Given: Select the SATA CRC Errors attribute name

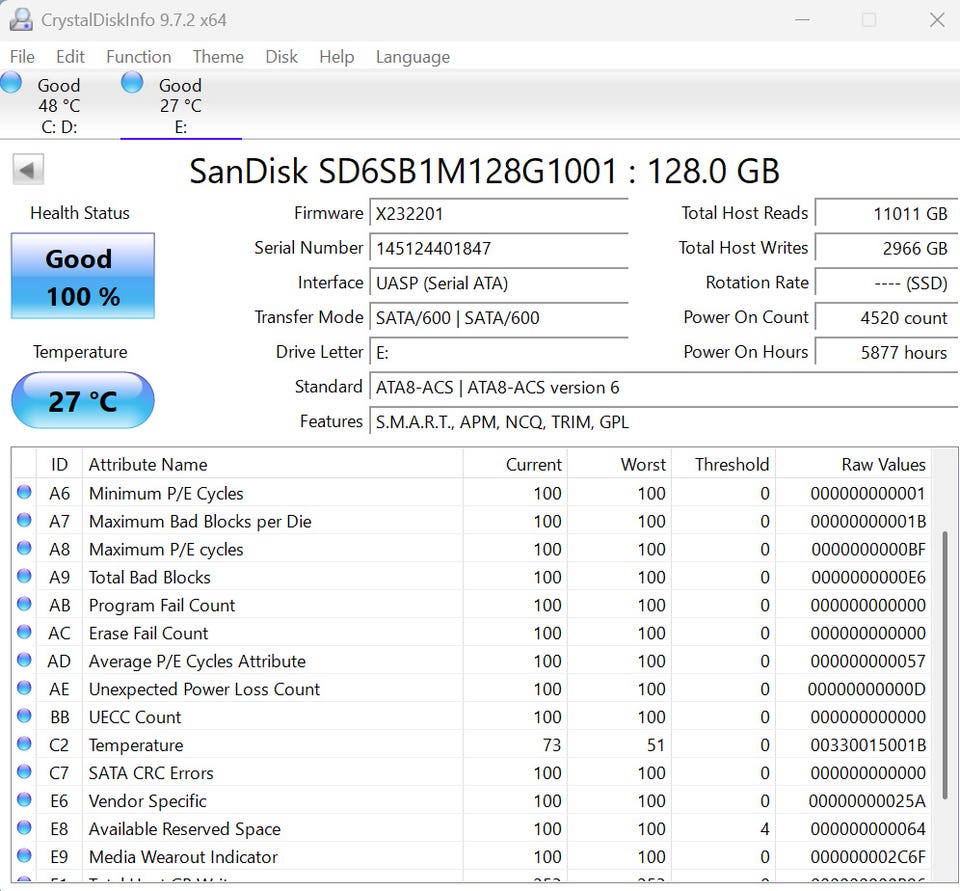Looking at the screenshot, I should (151, 773).
